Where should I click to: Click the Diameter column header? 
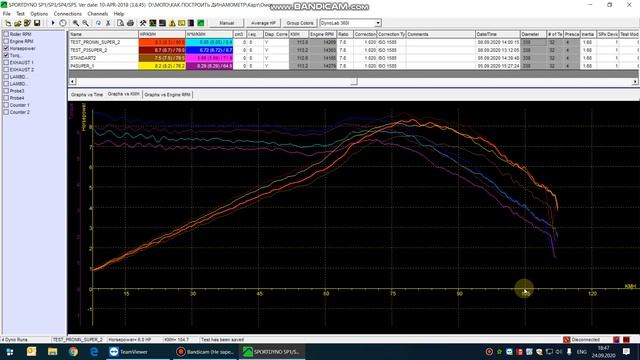[533, 34]
